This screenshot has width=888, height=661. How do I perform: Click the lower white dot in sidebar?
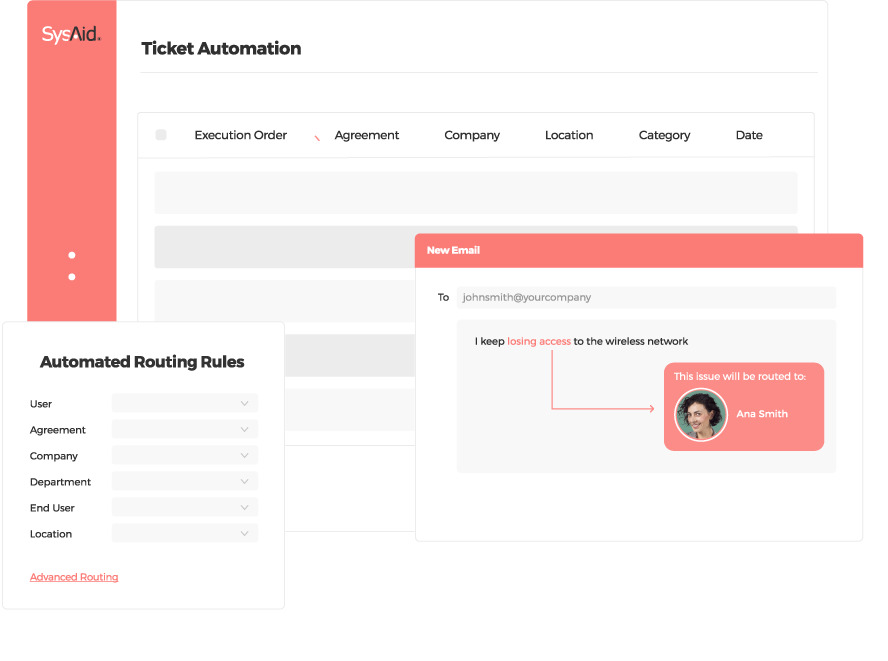tap(72, 277)
